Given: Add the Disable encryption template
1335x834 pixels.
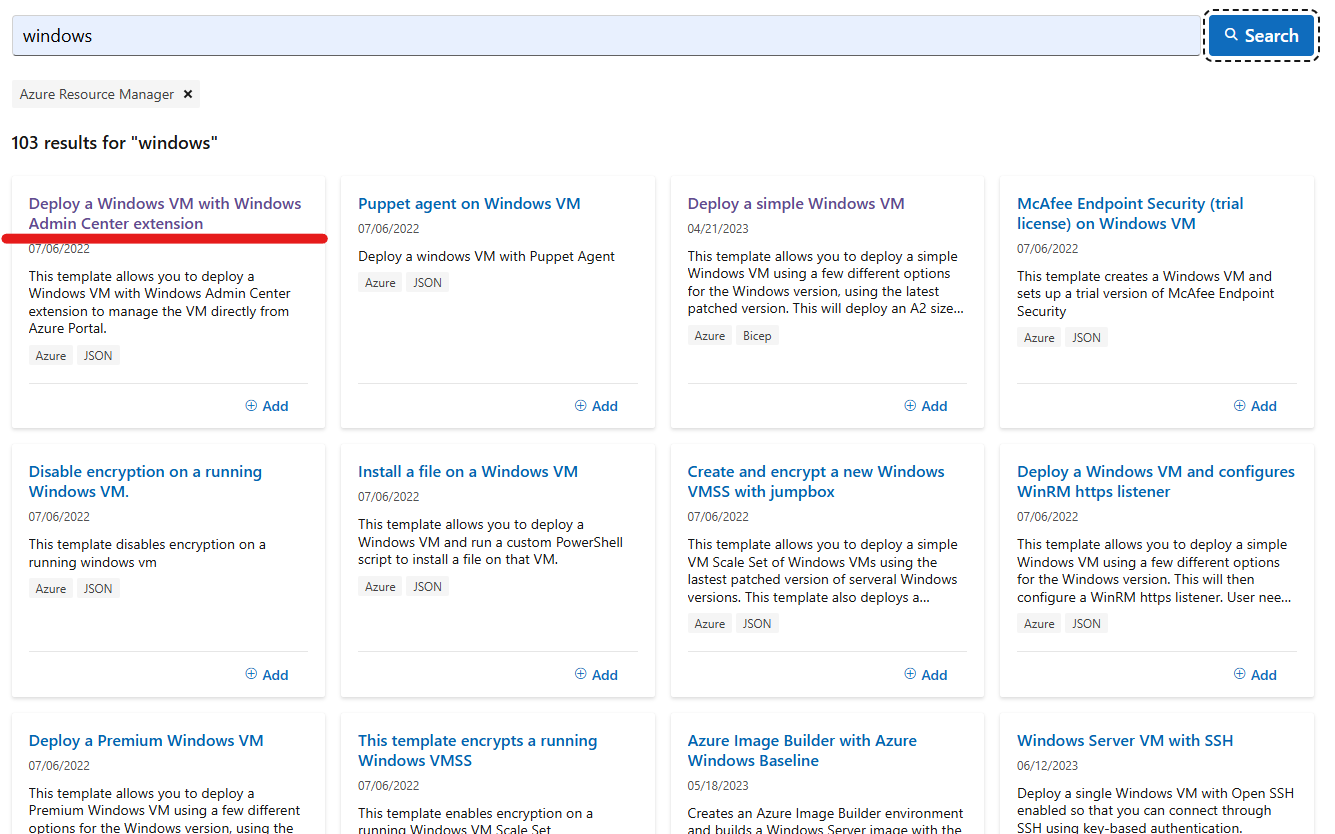Looking at the screenshot, I should [267, 675].
